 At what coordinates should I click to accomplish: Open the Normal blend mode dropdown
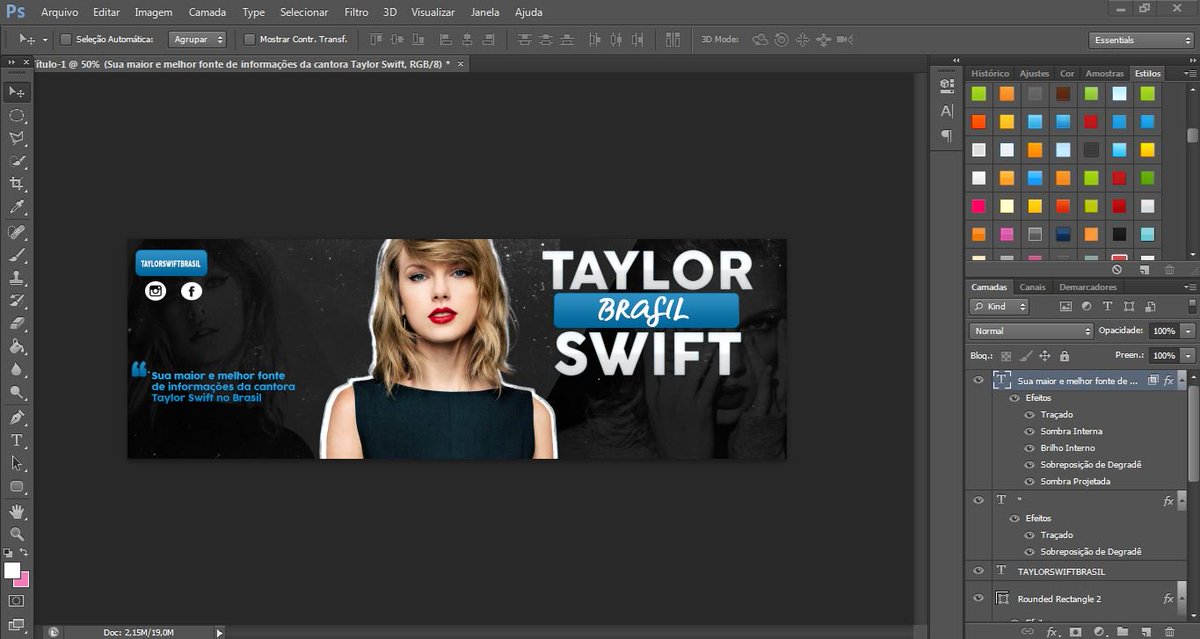click(x=1031, y=331)
